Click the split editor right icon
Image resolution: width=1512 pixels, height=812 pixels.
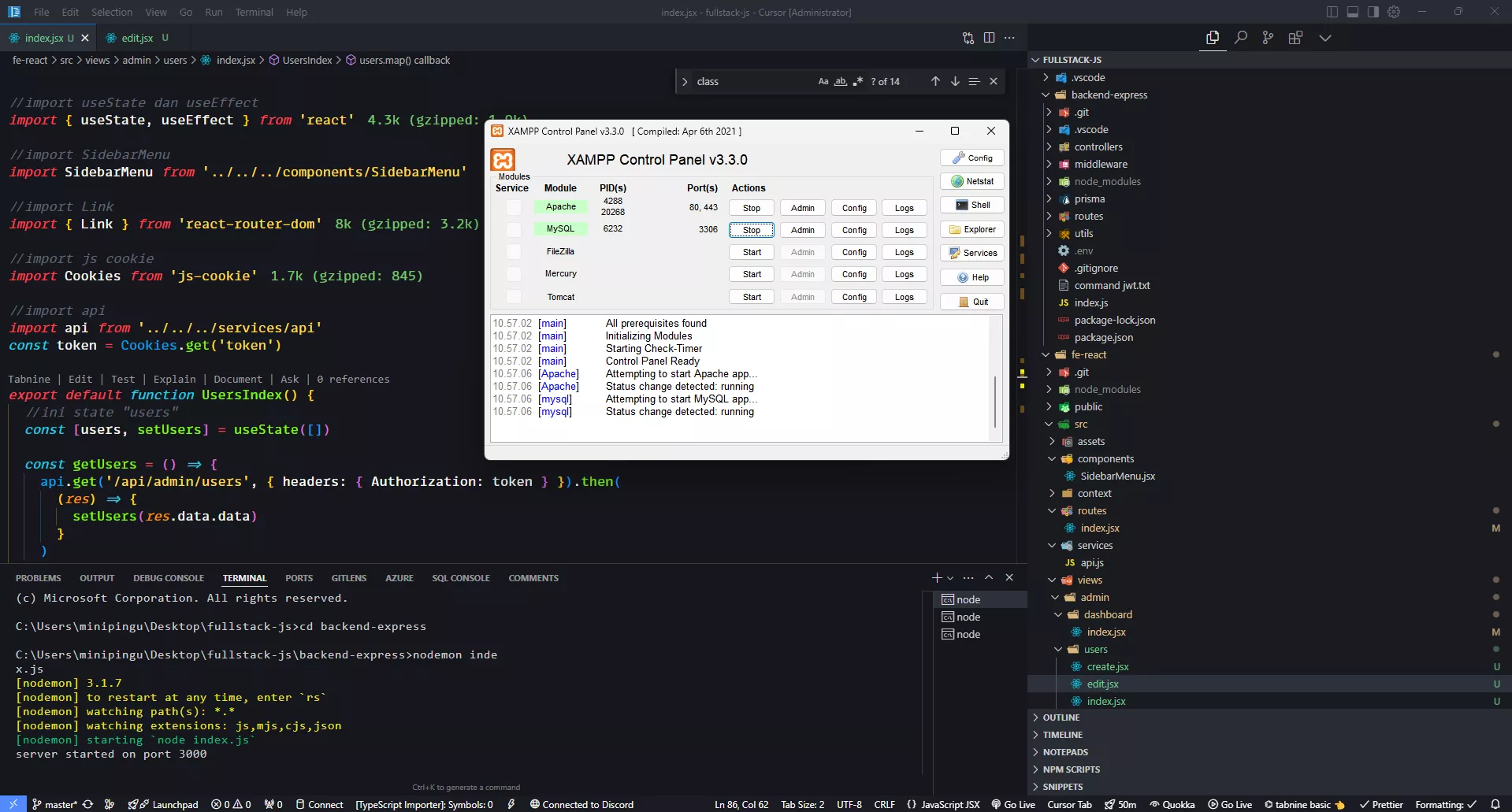pos(989,38)
